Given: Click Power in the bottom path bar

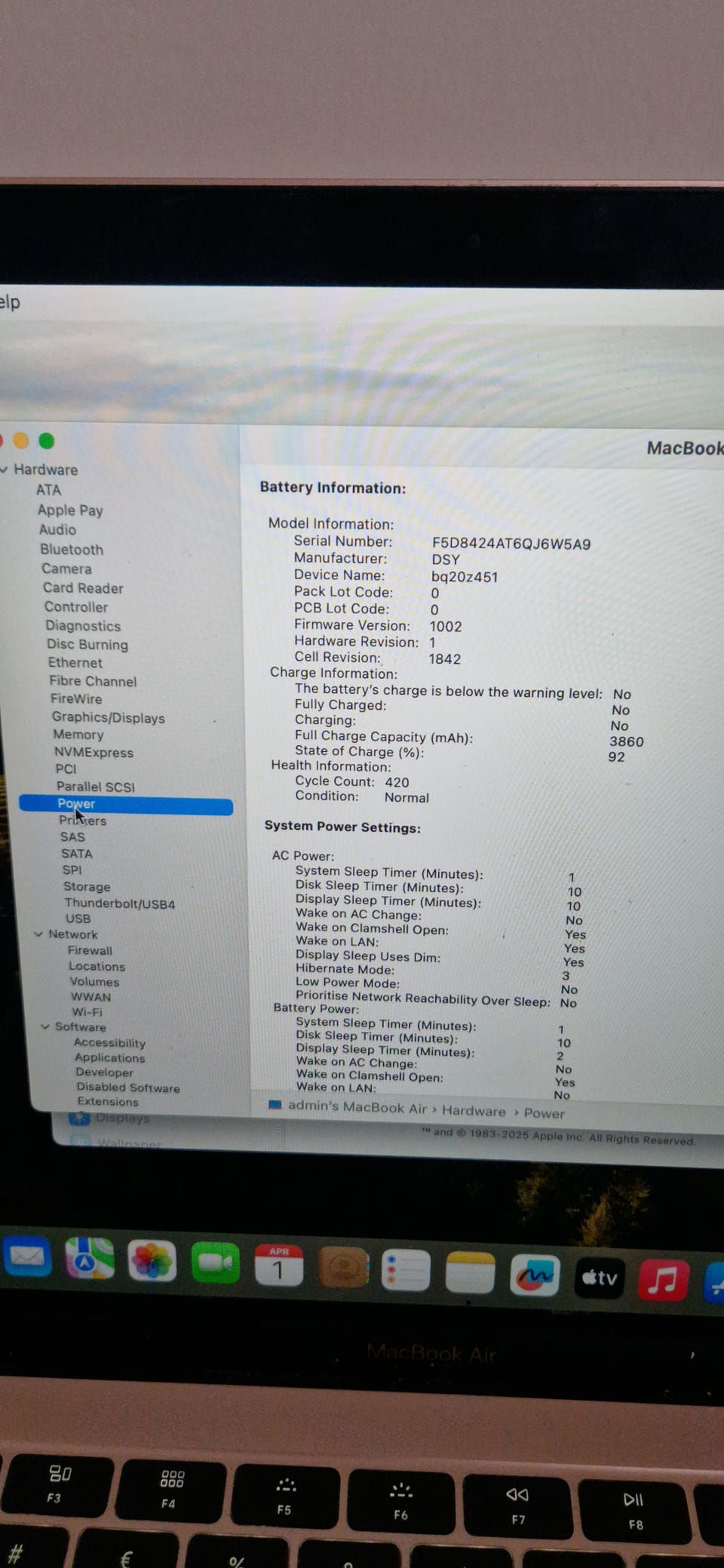Looking at the screenshot, I should tap(544, 1112).
